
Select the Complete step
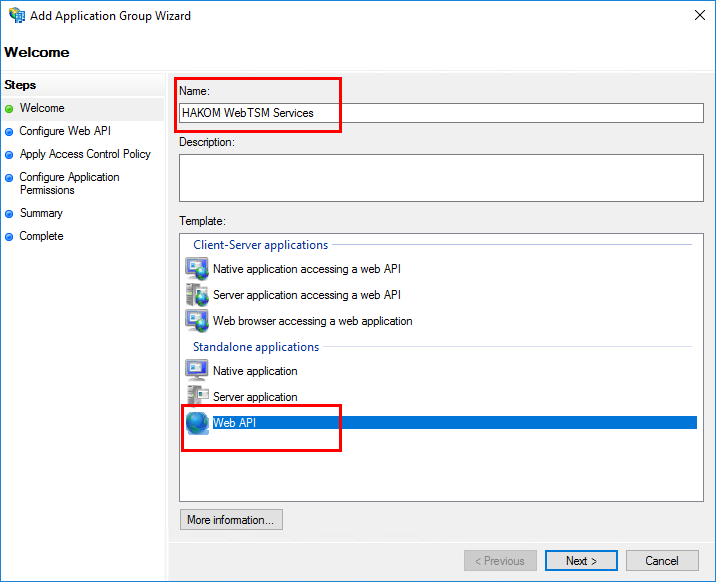click(x=41, y=236)
